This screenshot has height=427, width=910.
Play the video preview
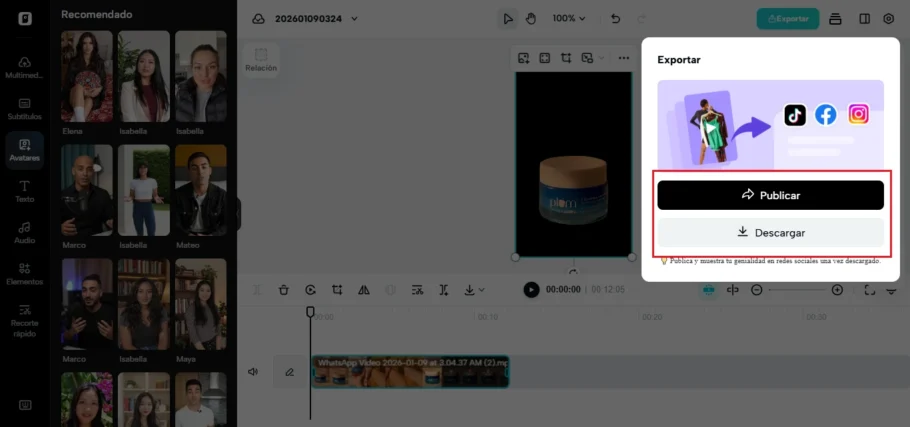[531, 290]
